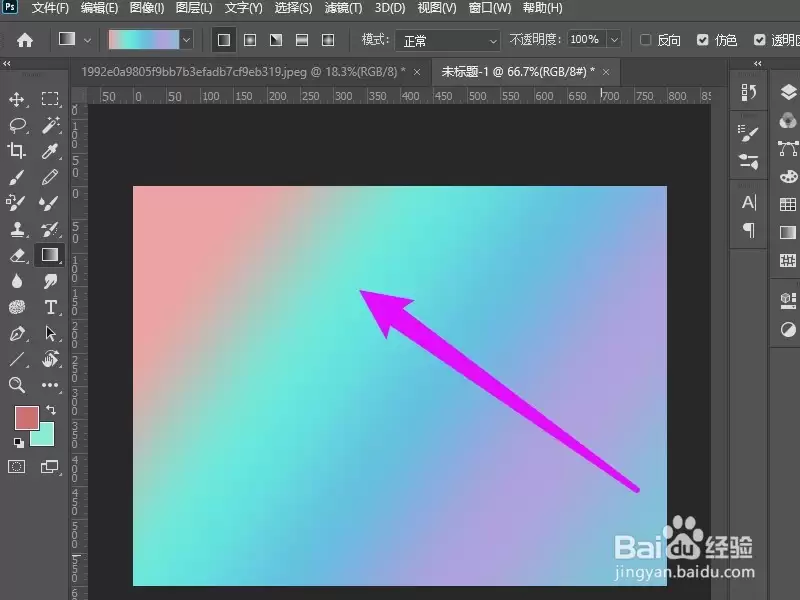
Task: Select the Pen tool
Action: tap(17, 334)
